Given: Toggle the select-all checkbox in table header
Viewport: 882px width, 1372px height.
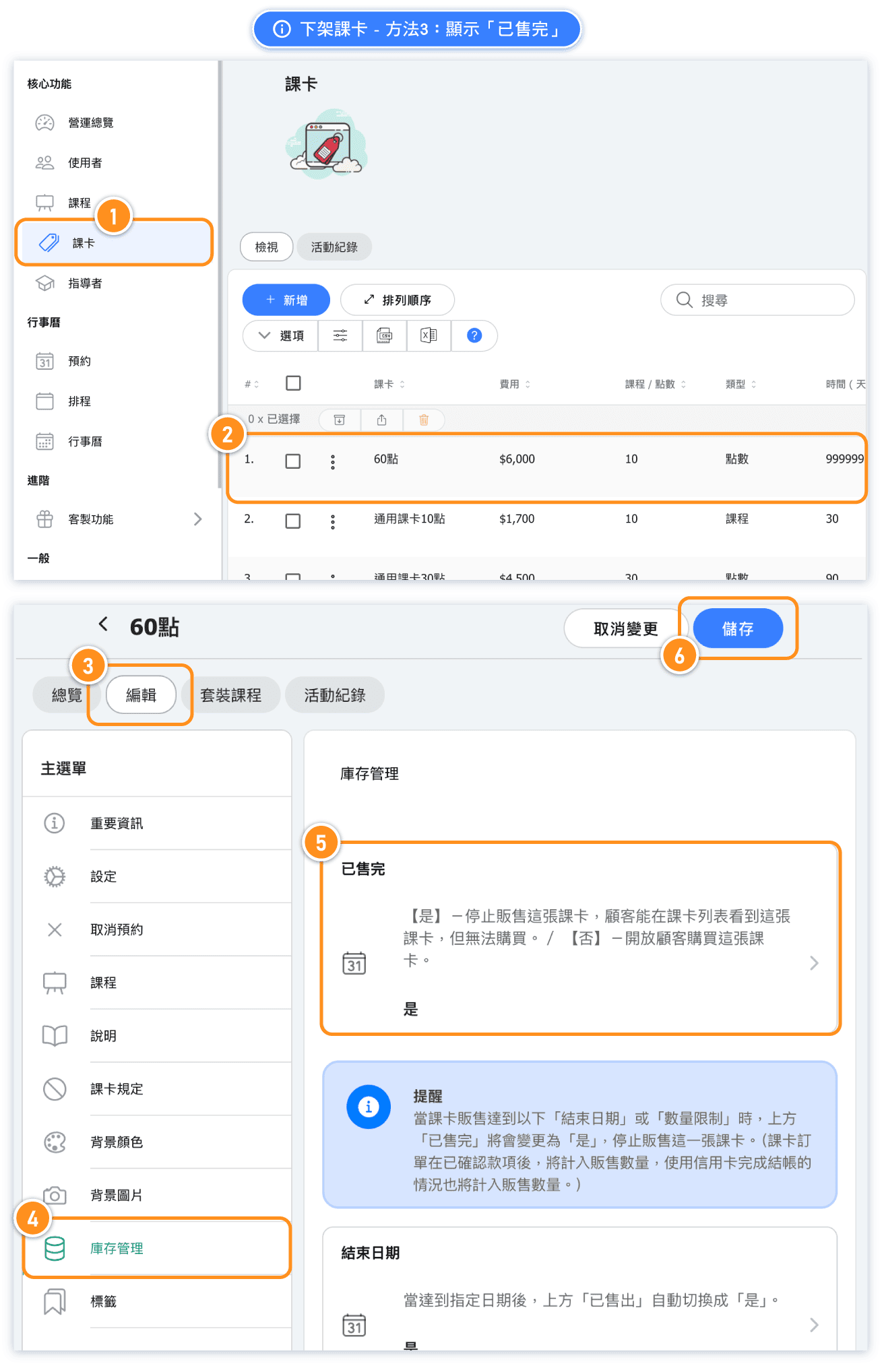Looking at the screenshot, I should pos(293,383).
